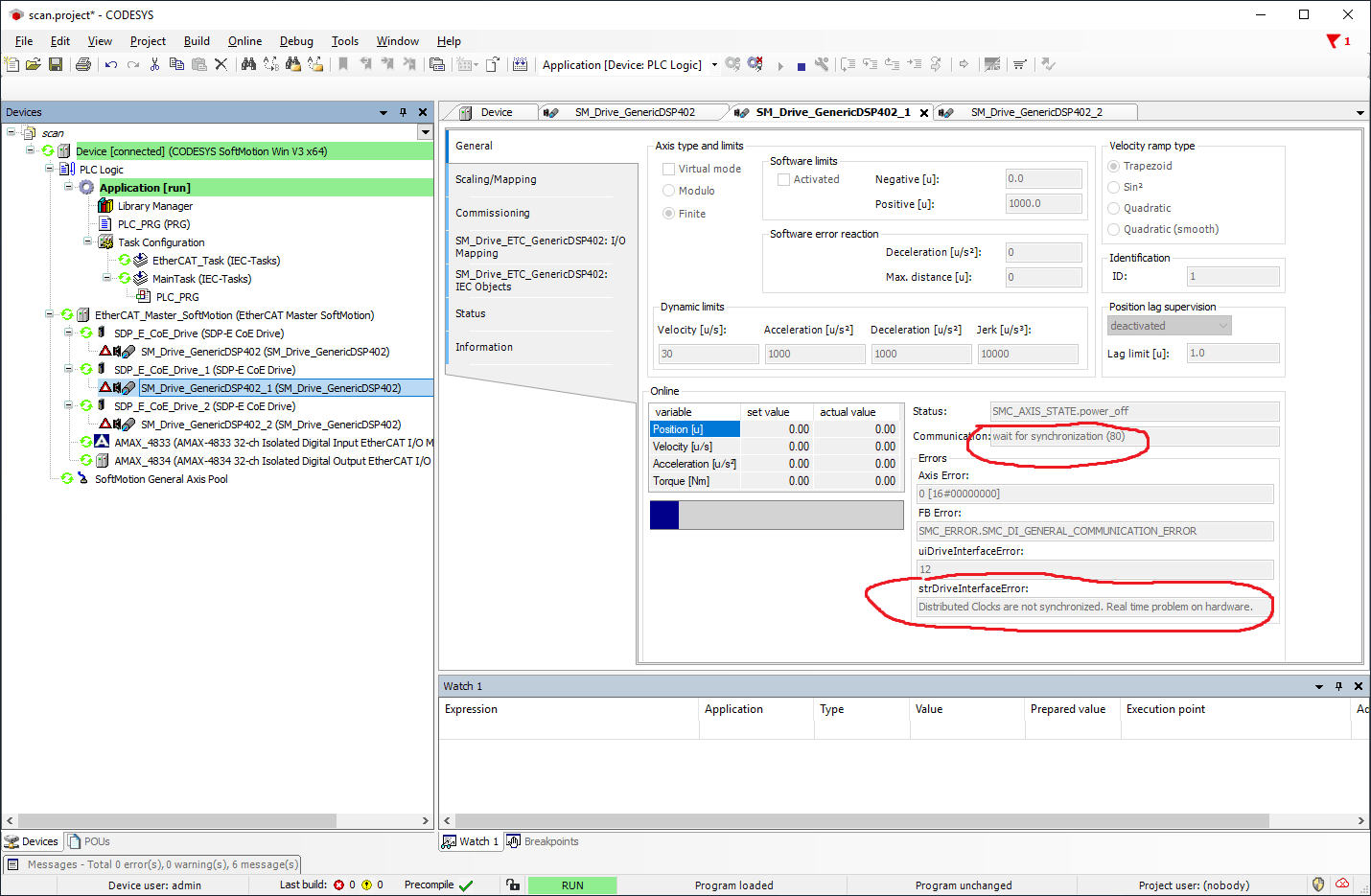This screenshot has height=896, width=1371.
Task: Select the Modulo axis type radio button
Action: point(669,191)
